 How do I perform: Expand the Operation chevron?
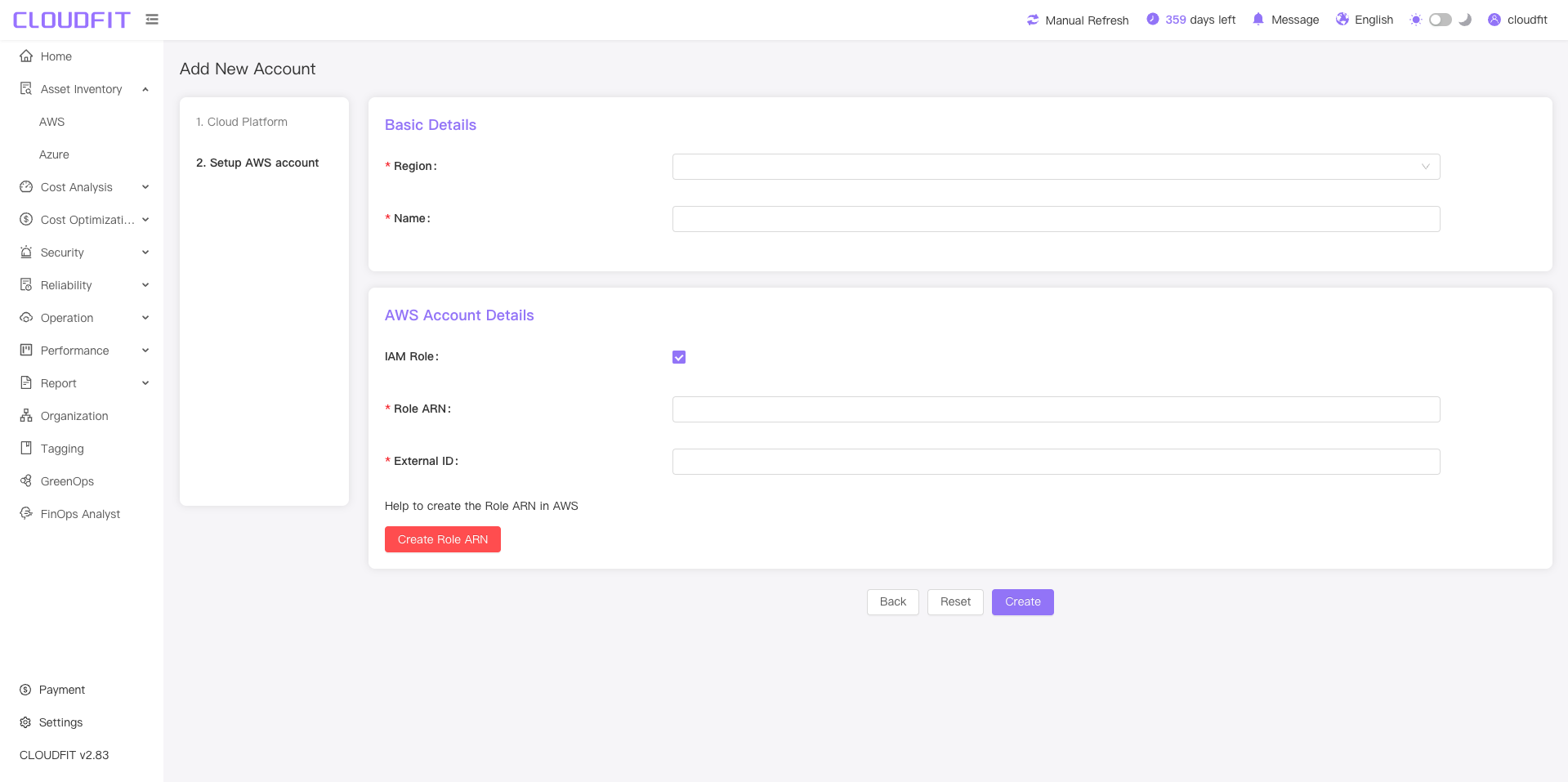(x=145, y=318)
